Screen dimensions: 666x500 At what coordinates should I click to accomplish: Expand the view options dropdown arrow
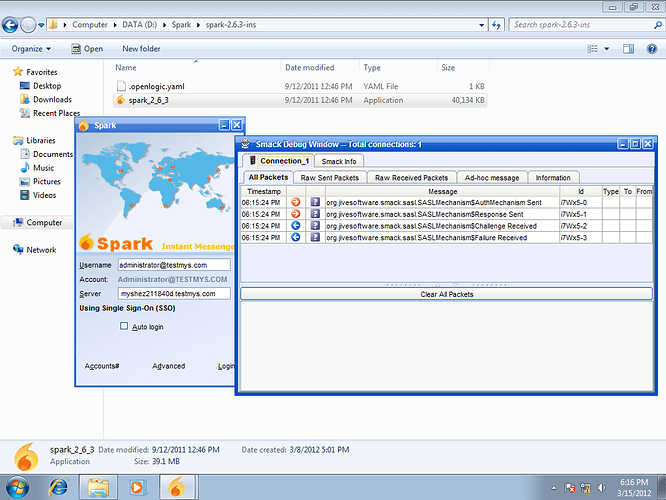pyautogui.click(x=607, y=49)
